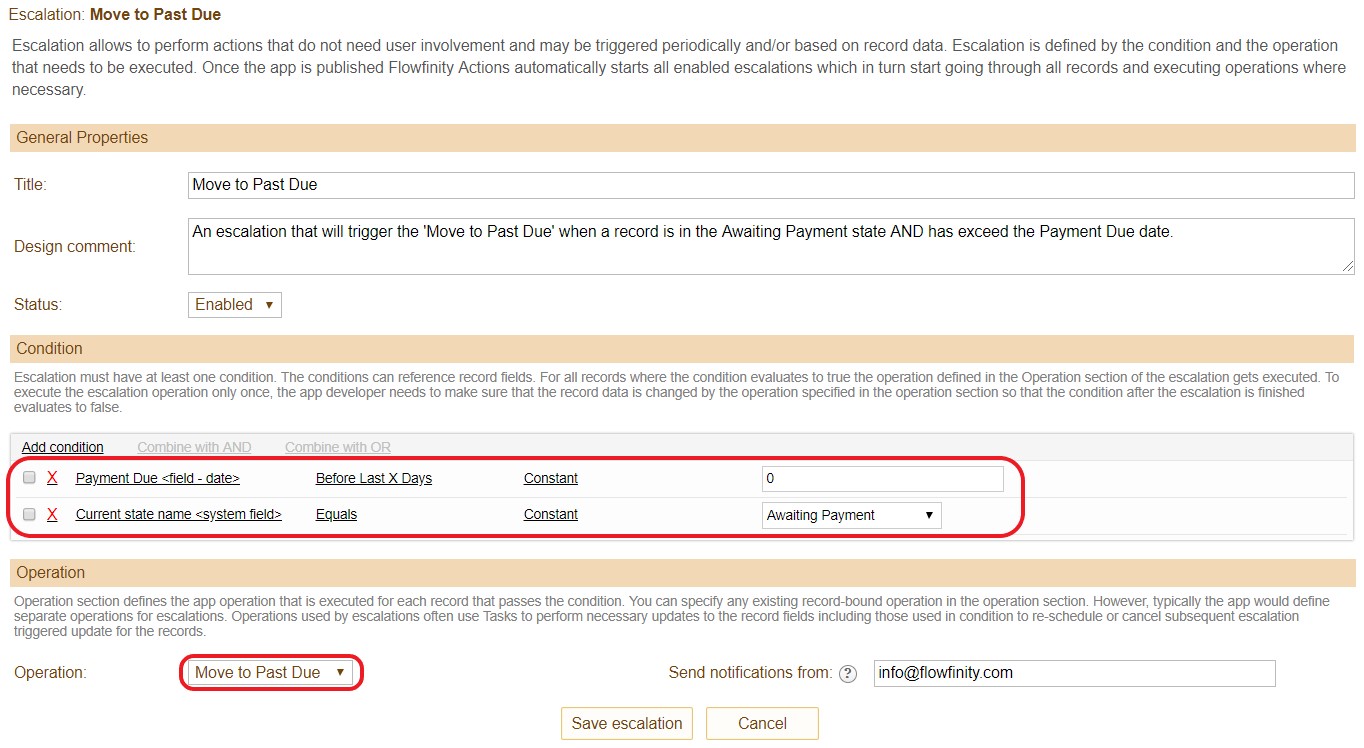1364x748 pixels.
Task: Delete the Payment Due condition with red X
Action: click(x=52, y=479)
